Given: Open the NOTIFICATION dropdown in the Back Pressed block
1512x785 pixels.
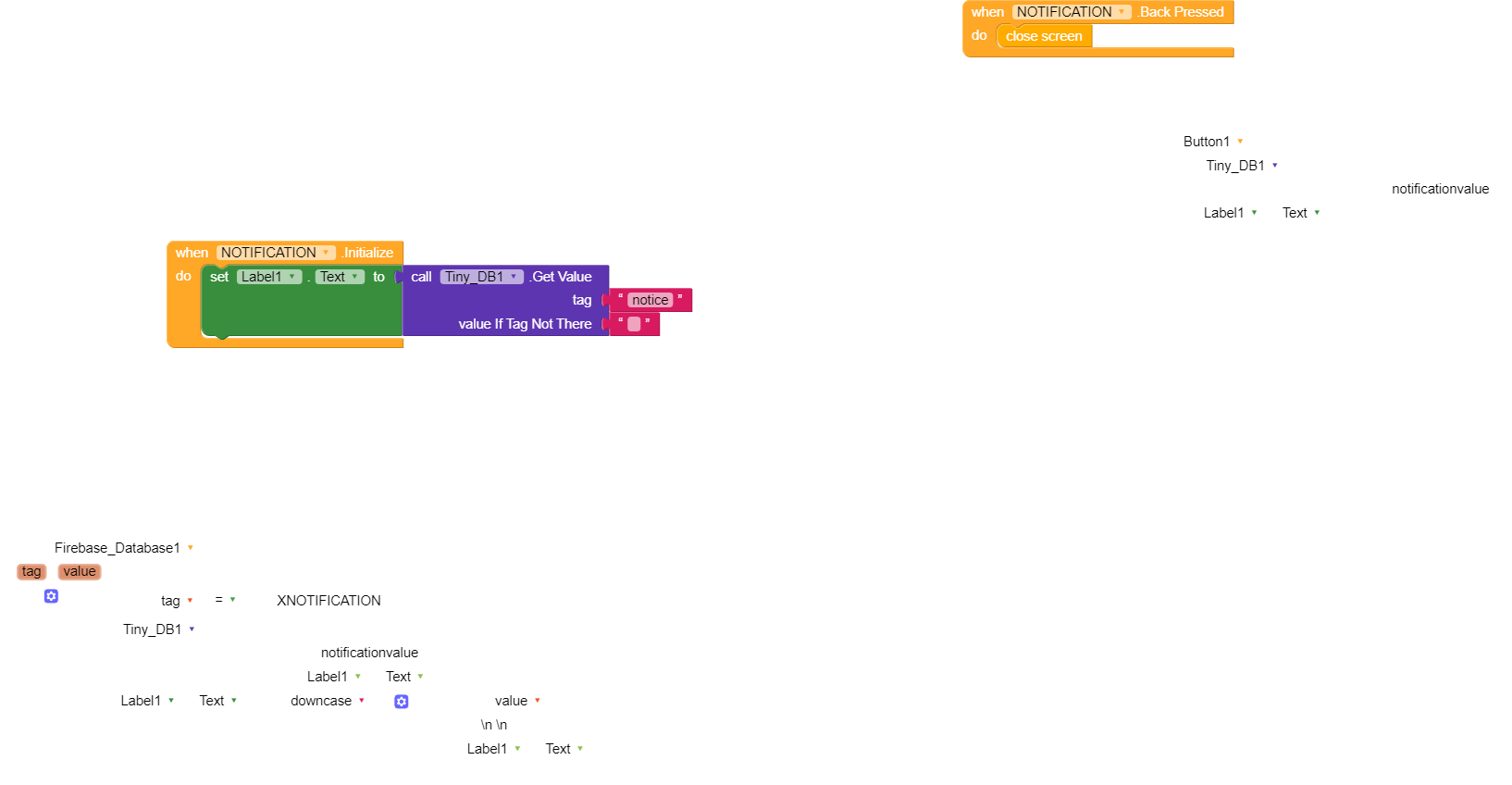Looking at the screenshot, I should click(1072, 12).
